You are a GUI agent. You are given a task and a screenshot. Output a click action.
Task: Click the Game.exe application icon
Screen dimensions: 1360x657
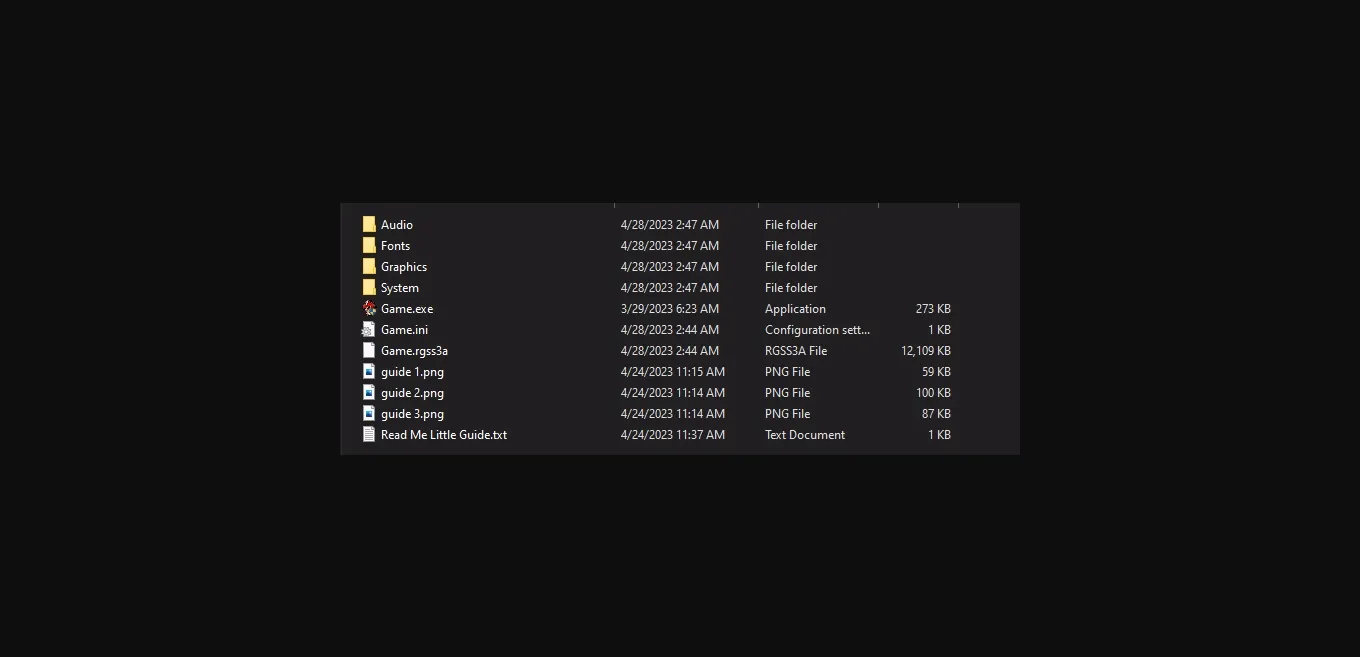tap(369, 309)
